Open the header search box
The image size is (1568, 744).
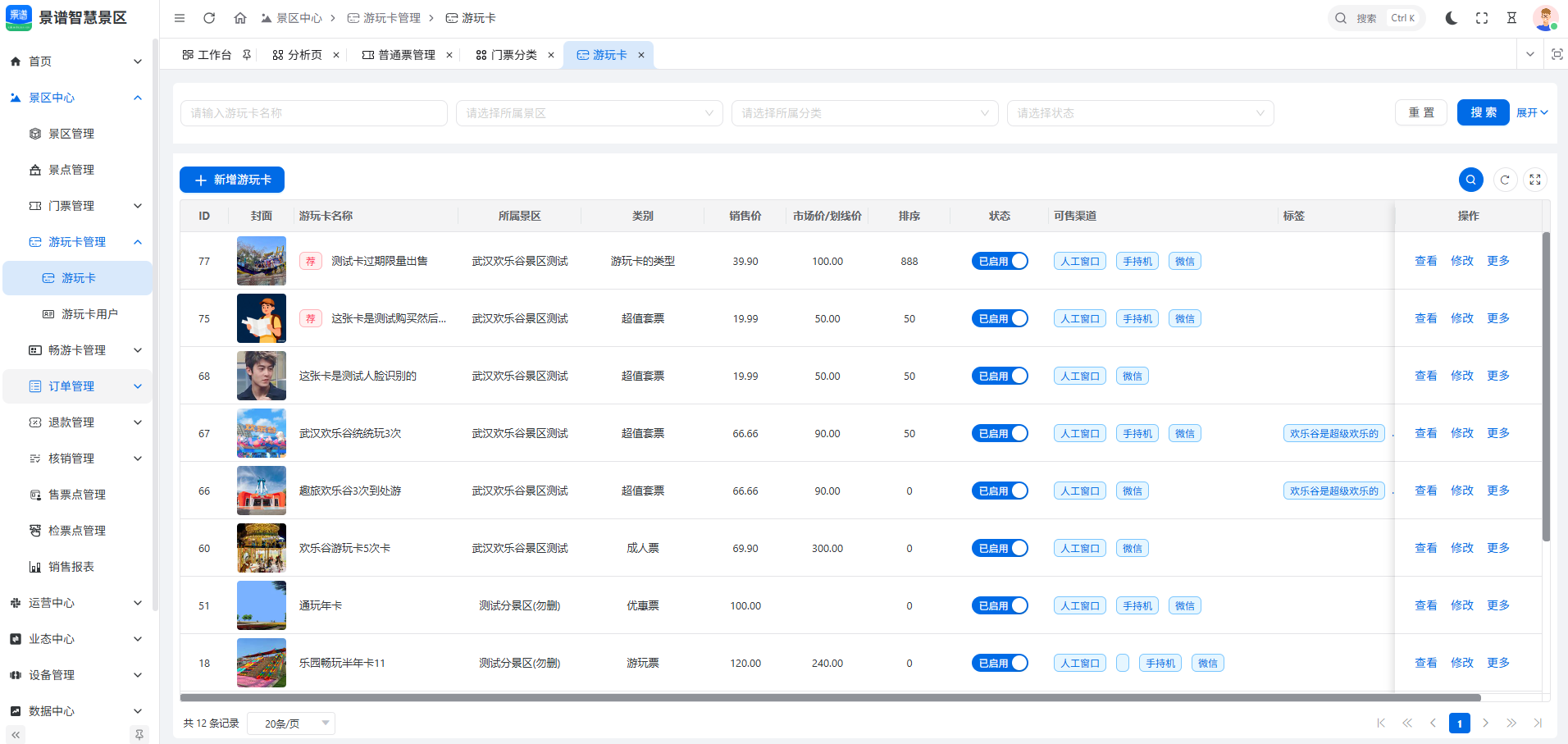click(1376, 18)
